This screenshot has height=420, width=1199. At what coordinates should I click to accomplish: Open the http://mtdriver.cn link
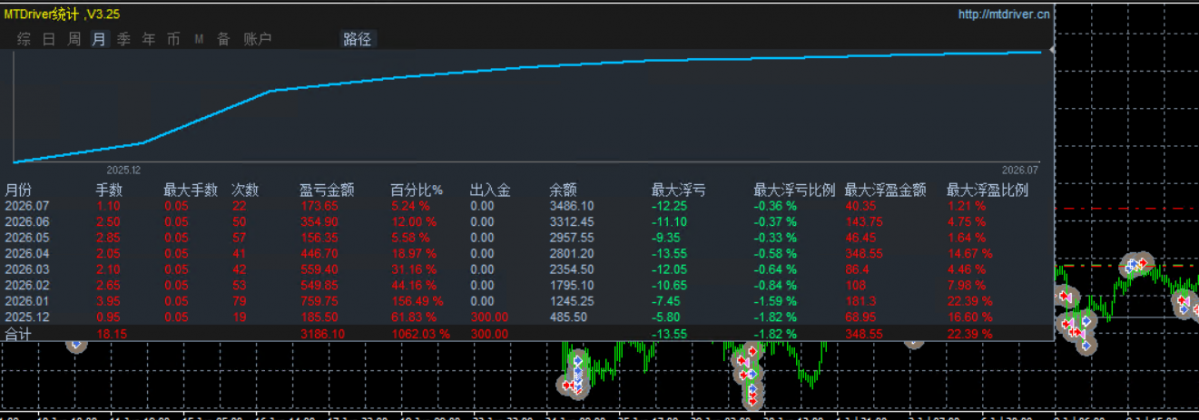(x=1004, y=14)
